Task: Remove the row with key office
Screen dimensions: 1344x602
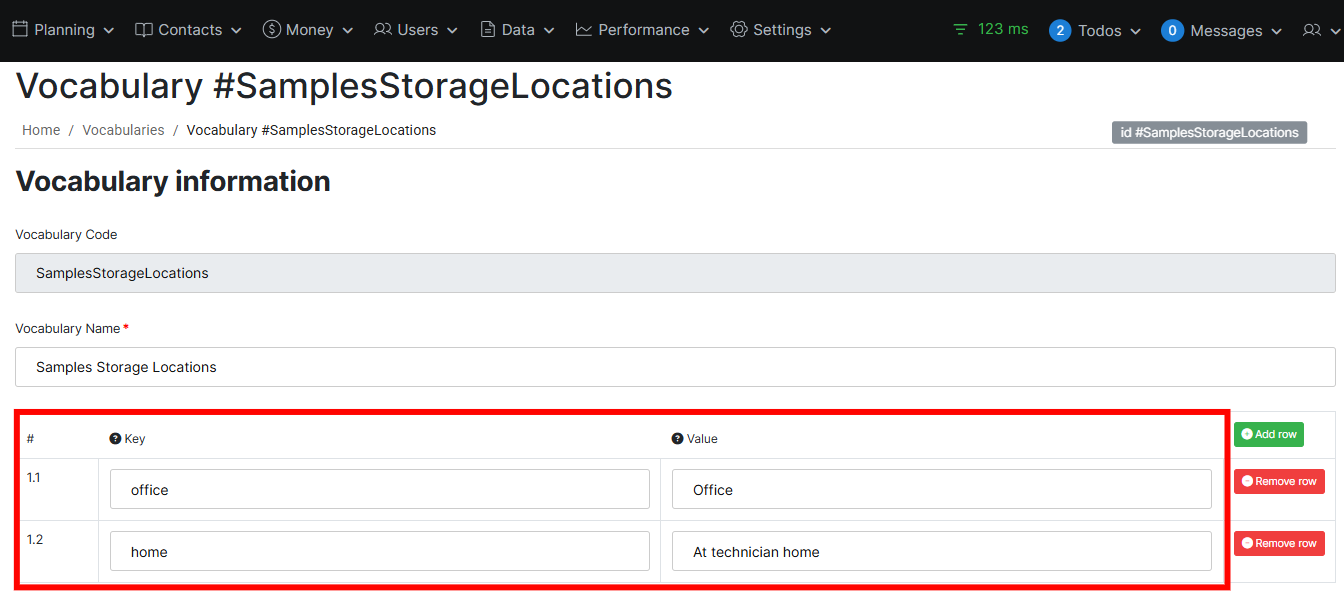Action: [x=1279, y=482]
